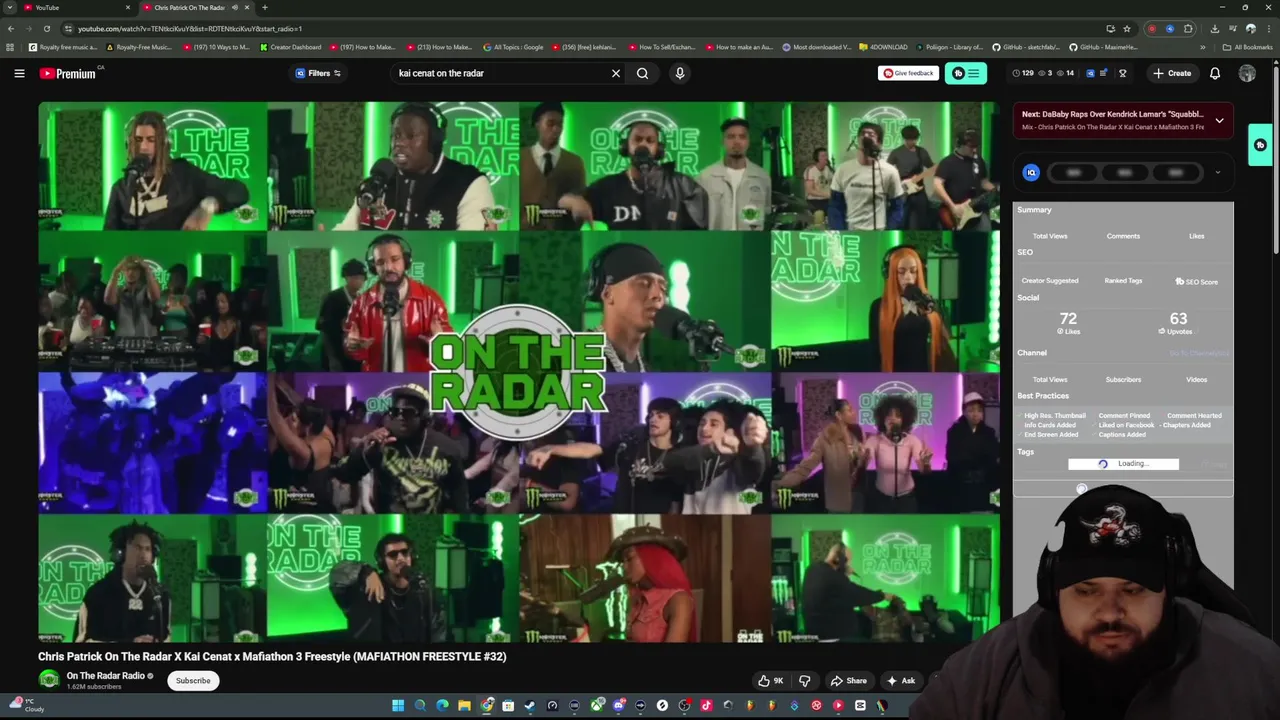Bookmark this page with the star icon
The image size is (1280, 720).
(1127, 28)
